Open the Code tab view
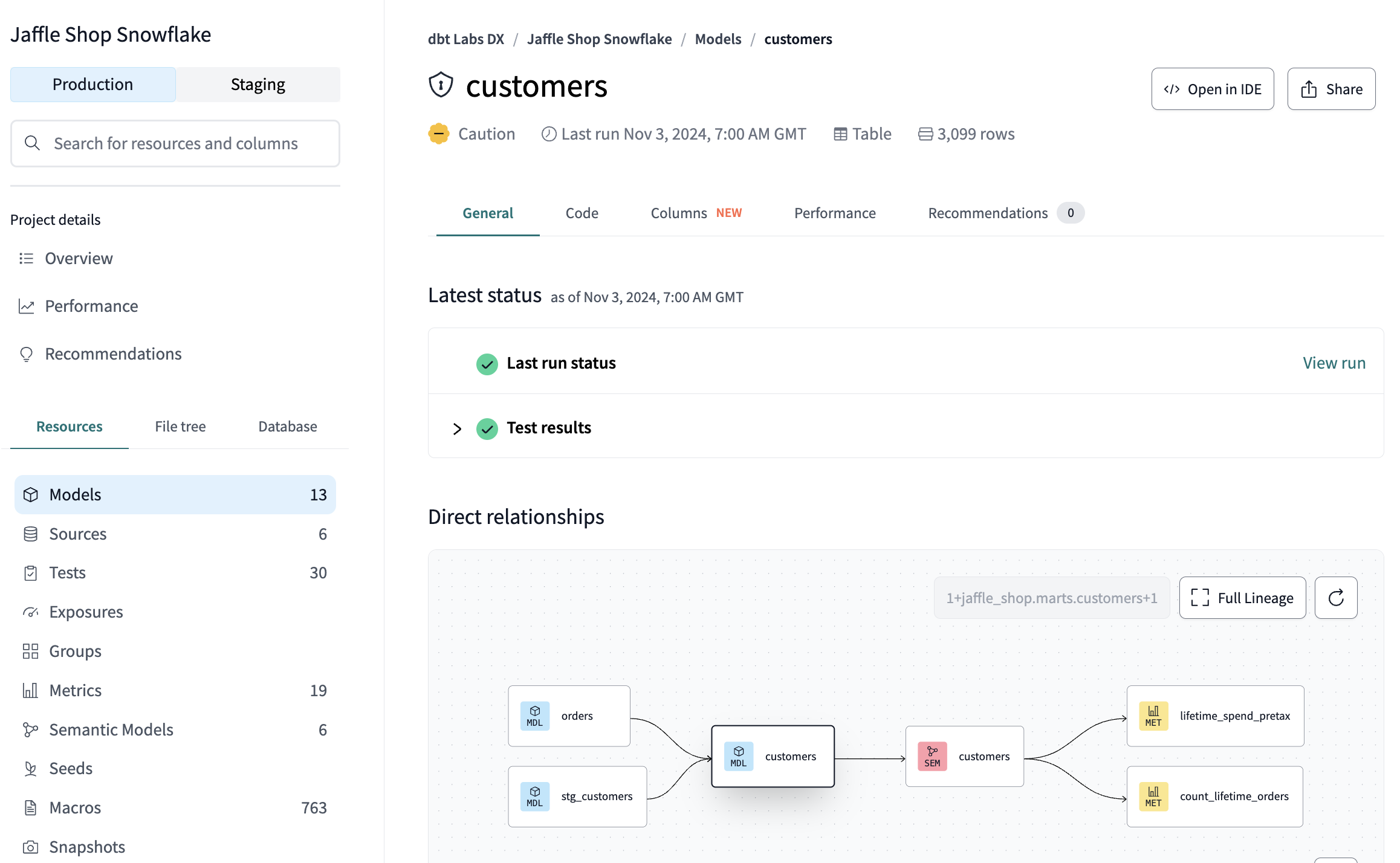Screen dimensions: 1400x863 coord(581,212)
